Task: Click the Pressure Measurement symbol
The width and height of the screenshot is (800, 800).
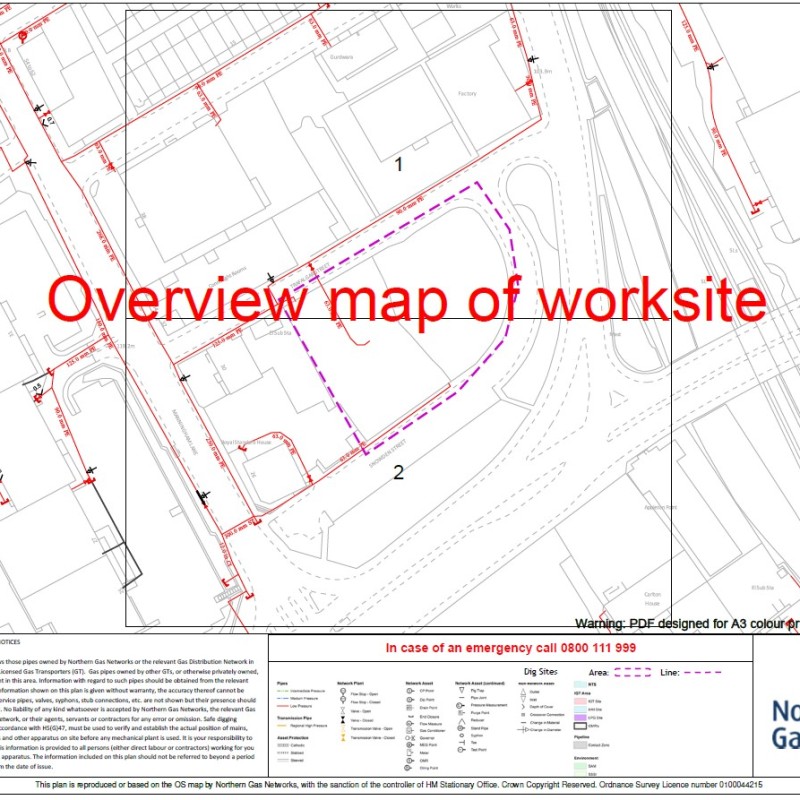Action: click(x=460, y=705)
